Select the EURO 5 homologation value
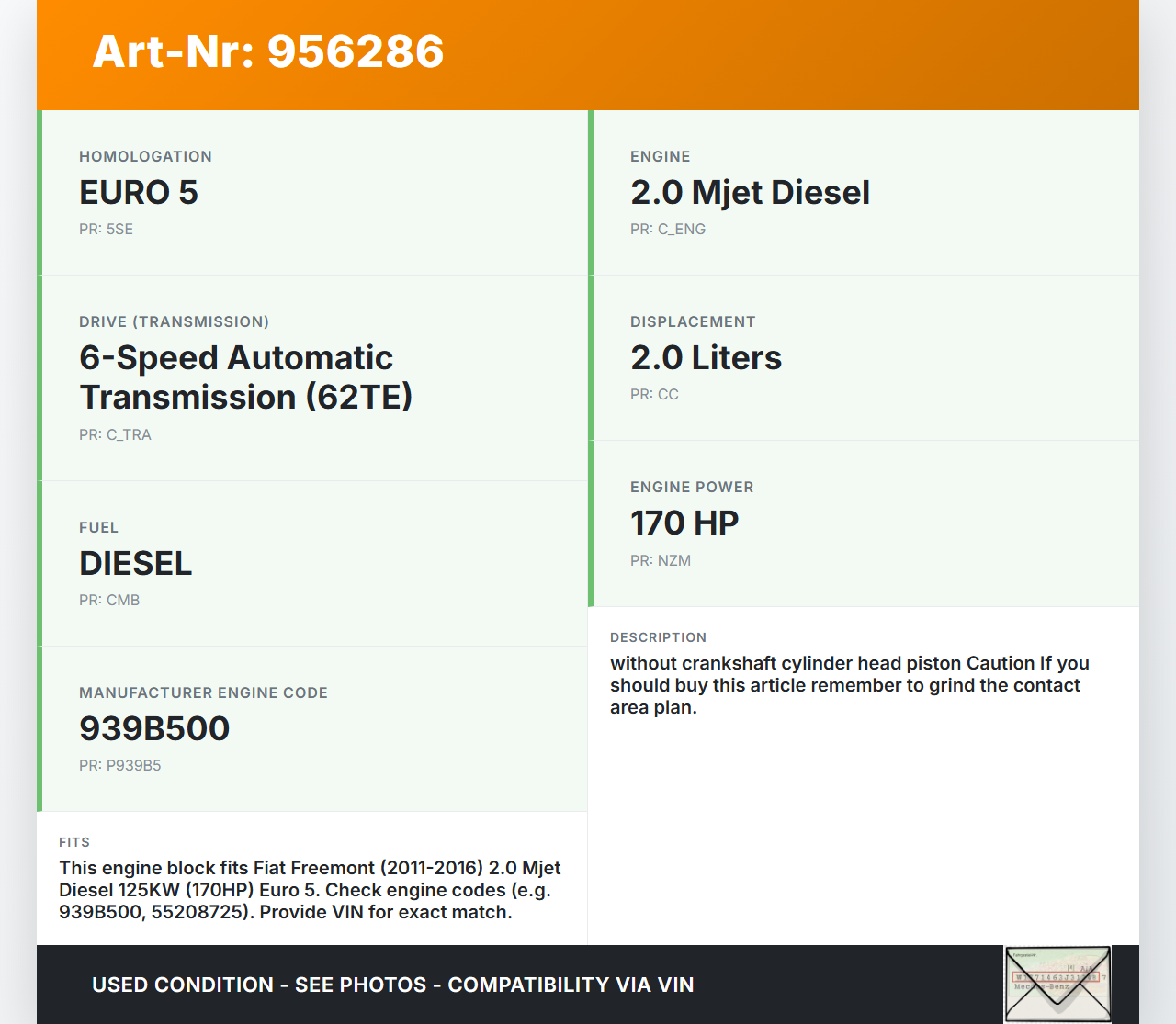1176x1024 pixels. point(139,193)
